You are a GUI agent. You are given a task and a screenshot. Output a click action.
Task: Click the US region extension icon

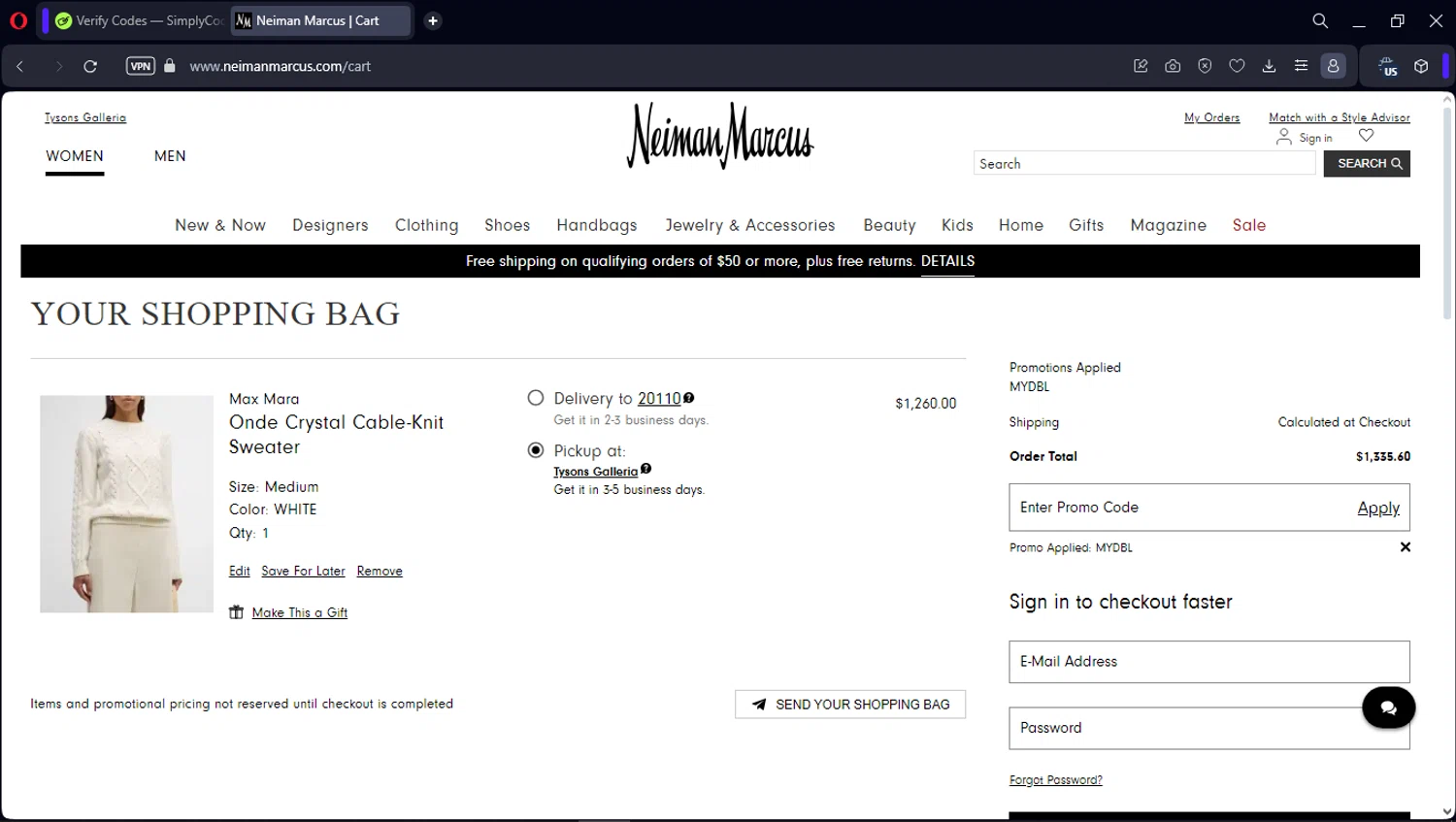coord(1388,66)
